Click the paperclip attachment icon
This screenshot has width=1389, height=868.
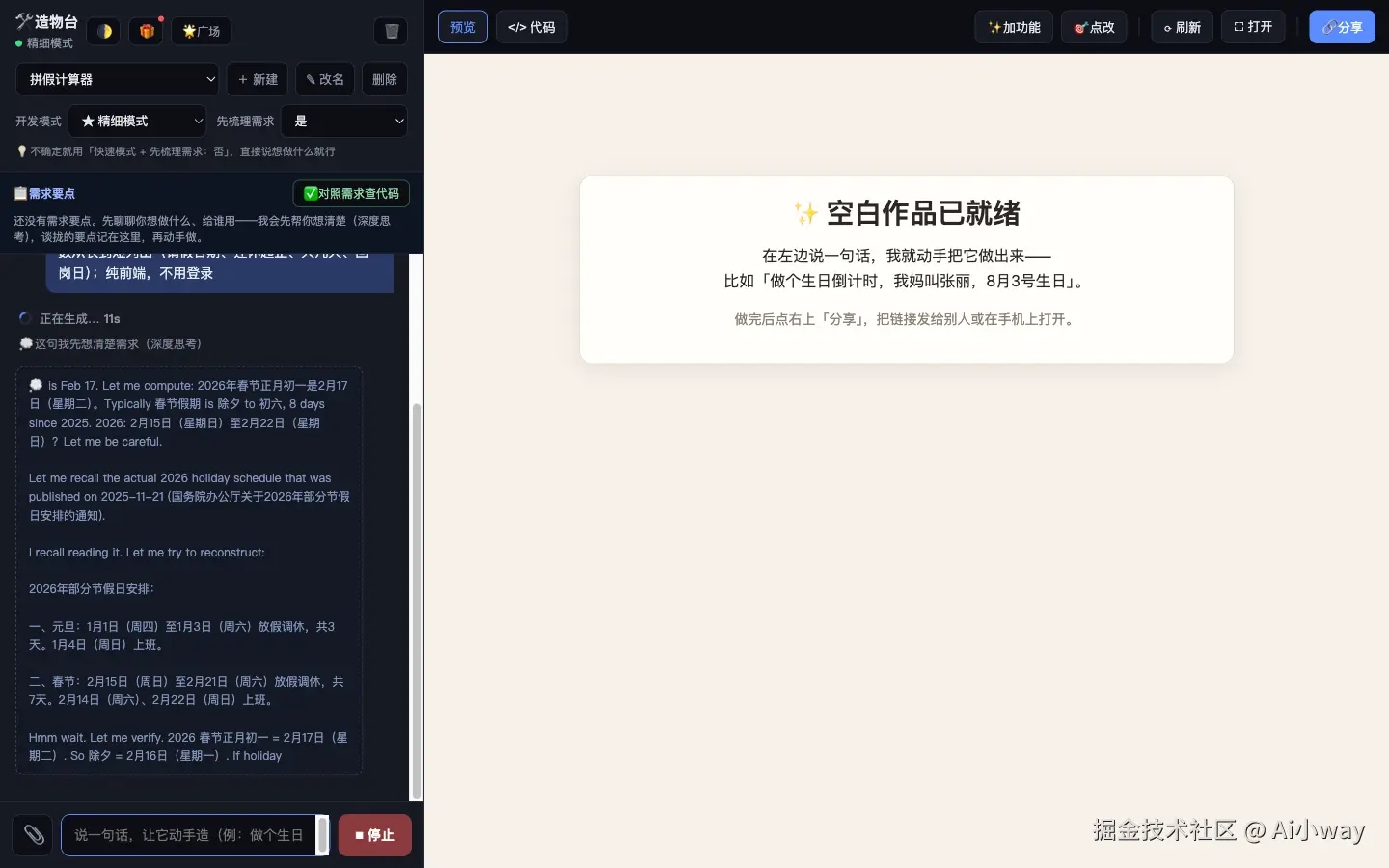[33, 835]
